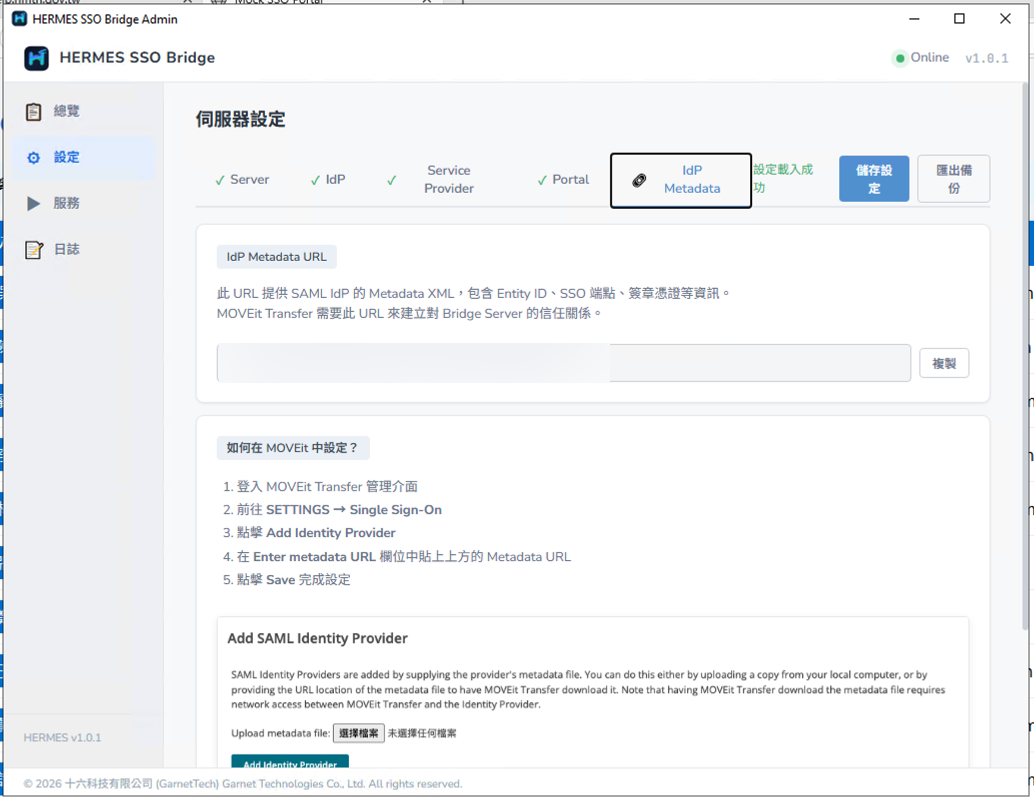Click the vertical scrollbar of the window
This screenshot has height=801, width=1034.
1024,356
